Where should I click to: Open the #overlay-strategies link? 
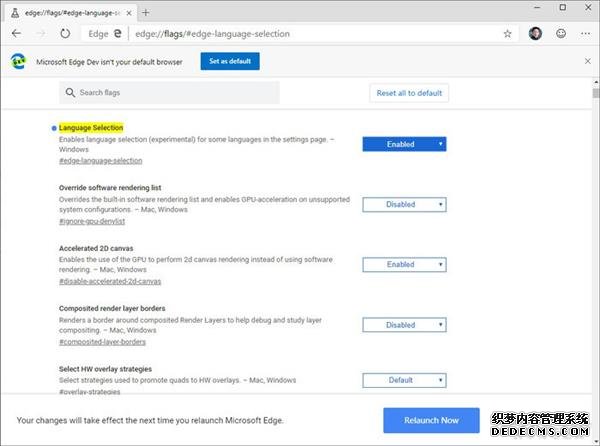(x=90, y=391)
